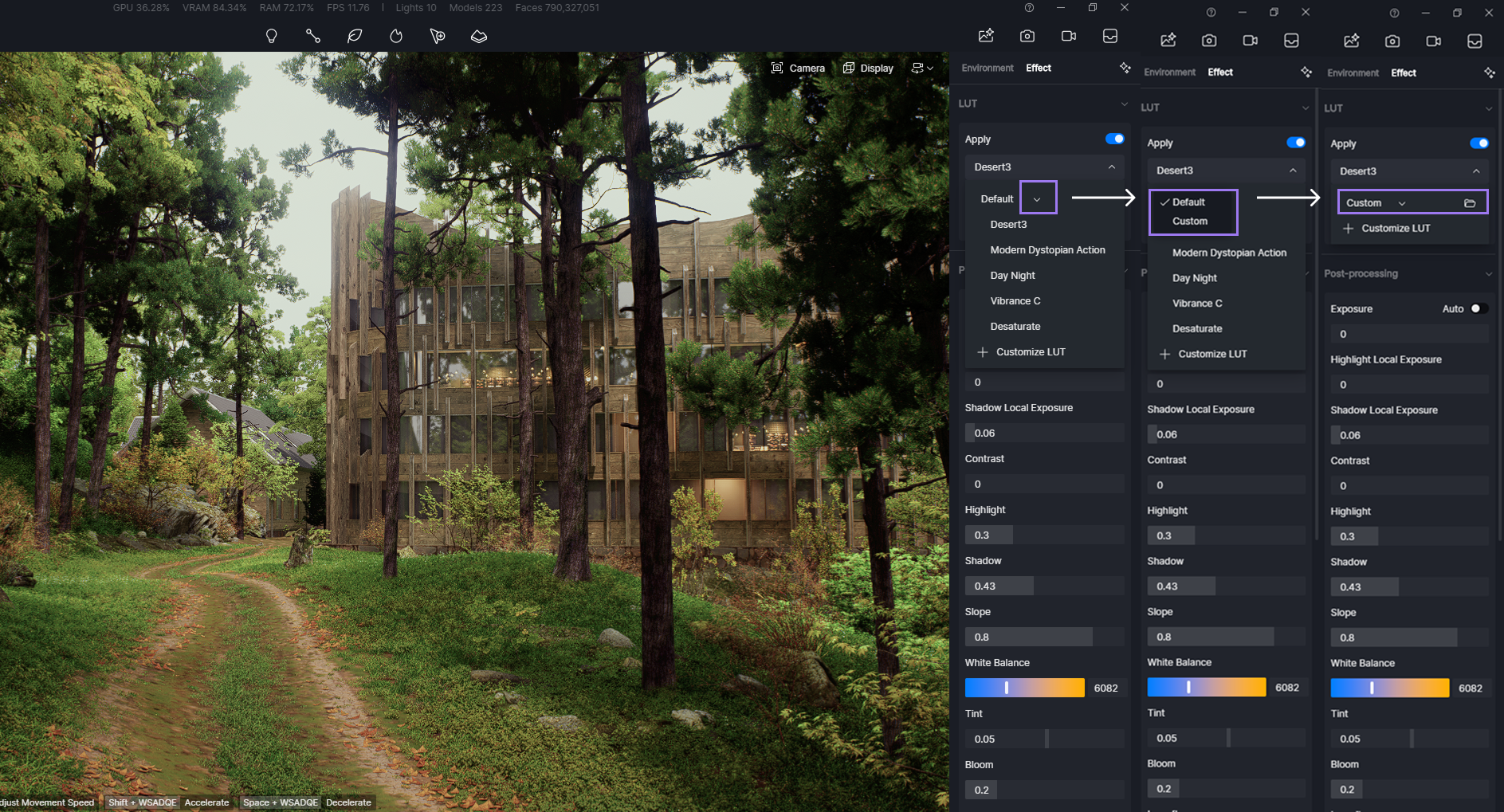Collapse the LUT section chevron in the middle panel
The height and width of the screenshot is (812, 1504).
[x=1306, y=108]
